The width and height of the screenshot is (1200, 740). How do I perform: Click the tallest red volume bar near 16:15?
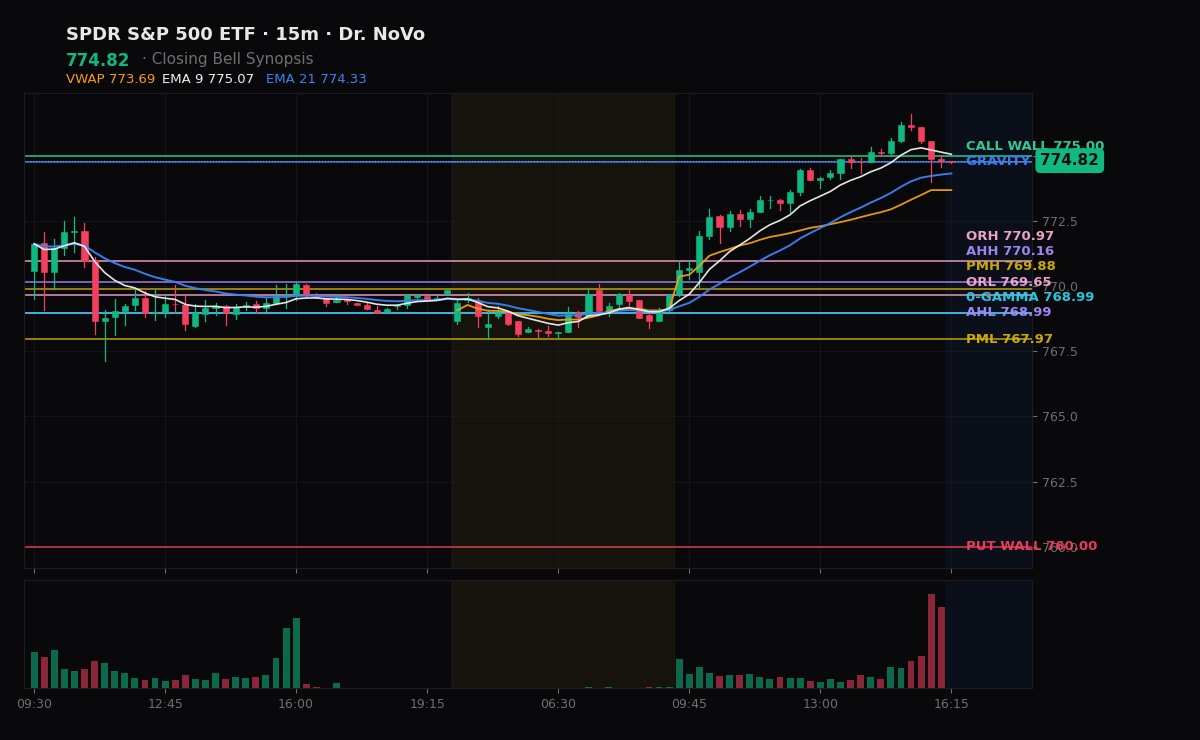(x=931, y=641)
